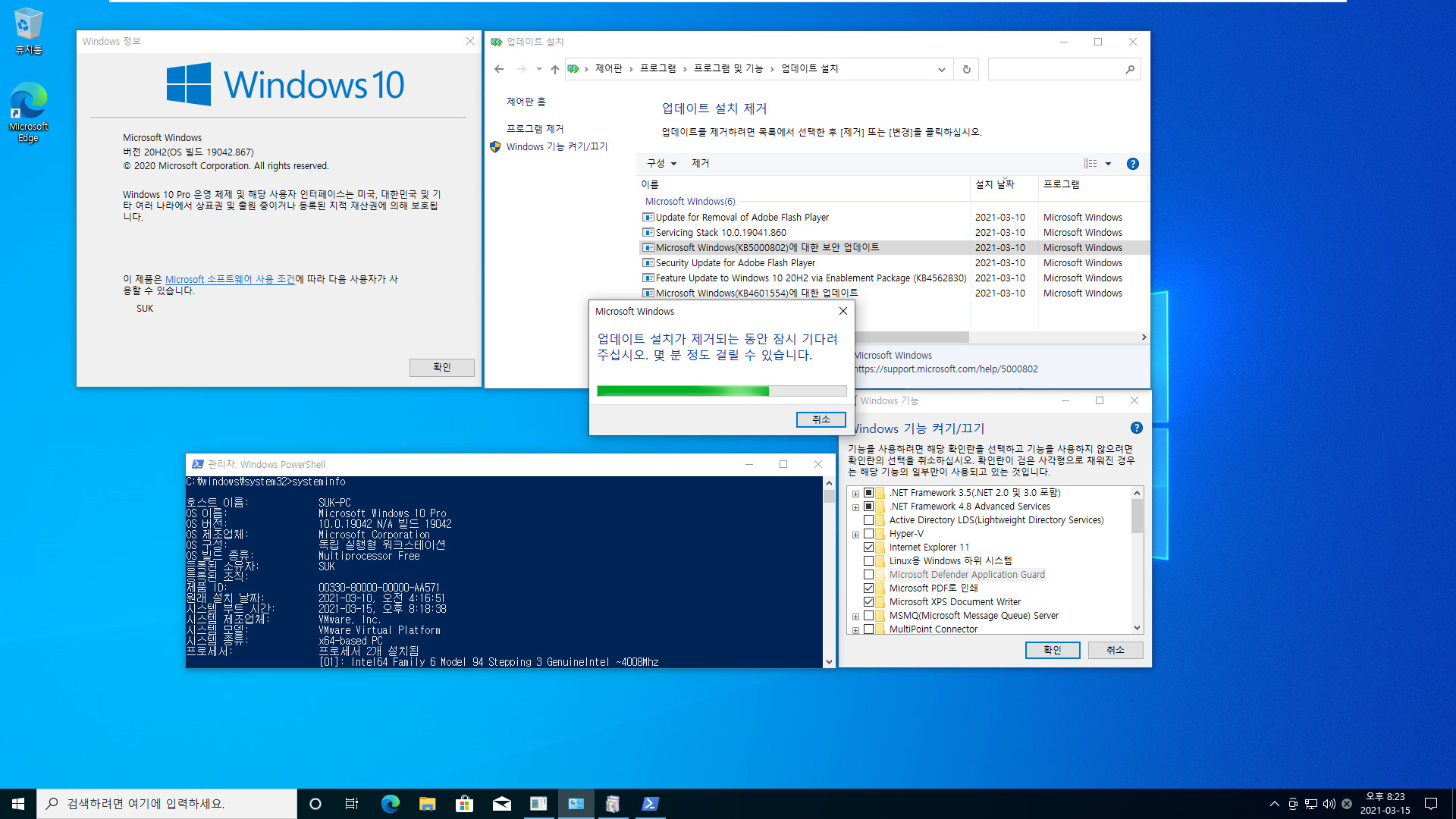1456x819 pixels.
Task: Select 프로그램 breadcrumb in address bar
Action: point(657,69)
